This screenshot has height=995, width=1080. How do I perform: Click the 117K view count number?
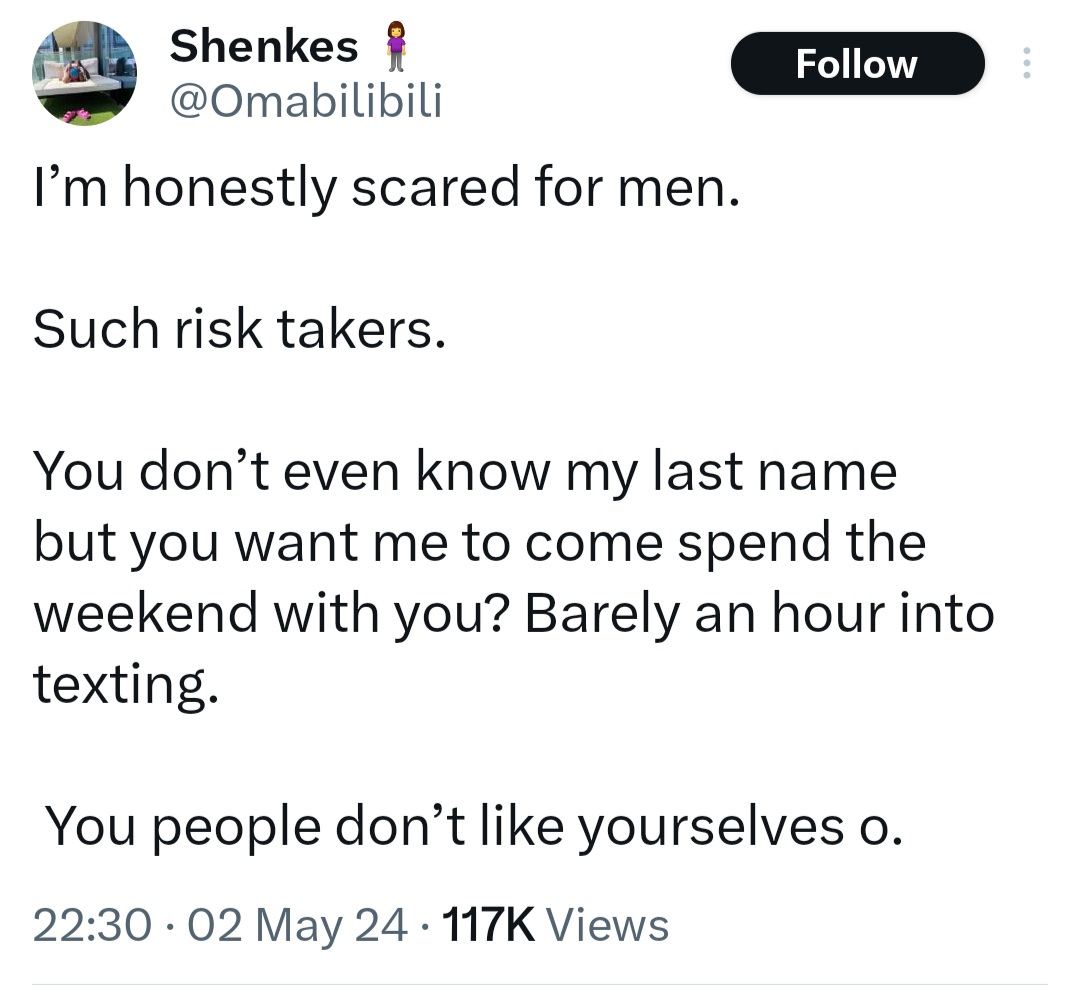point(487,925)
